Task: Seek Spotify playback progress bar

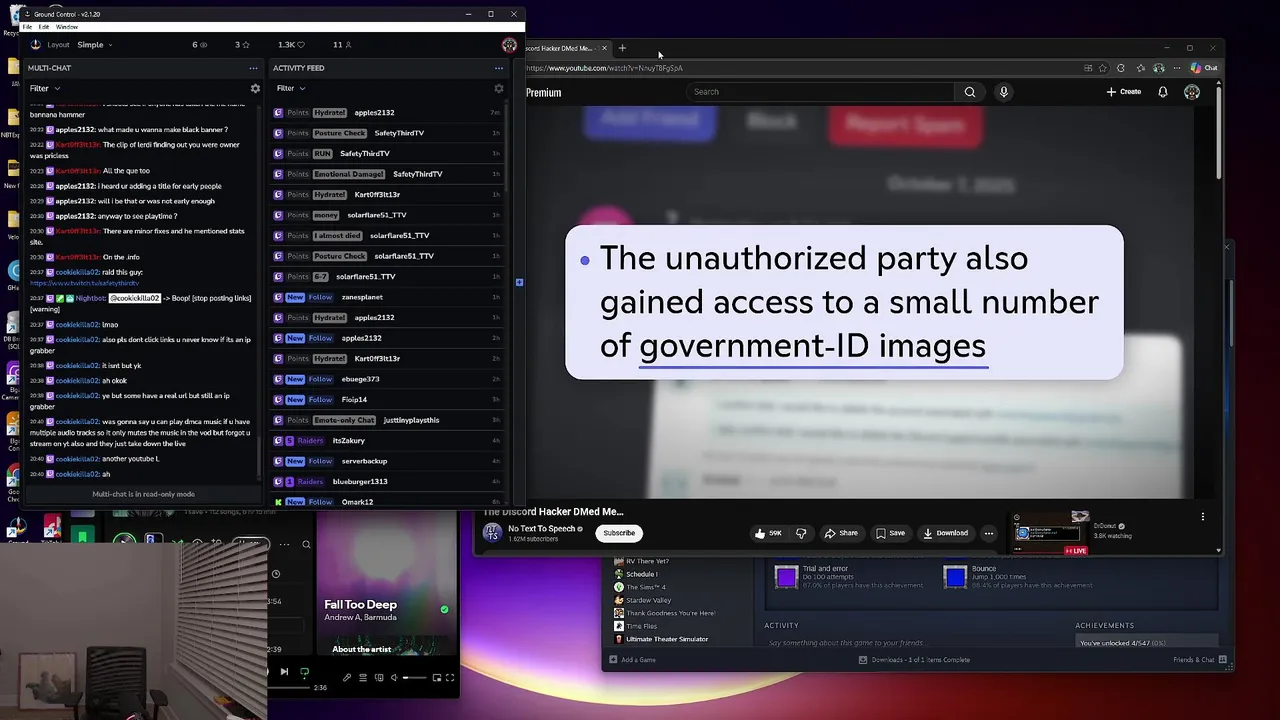Action: [x=290, y=687]
